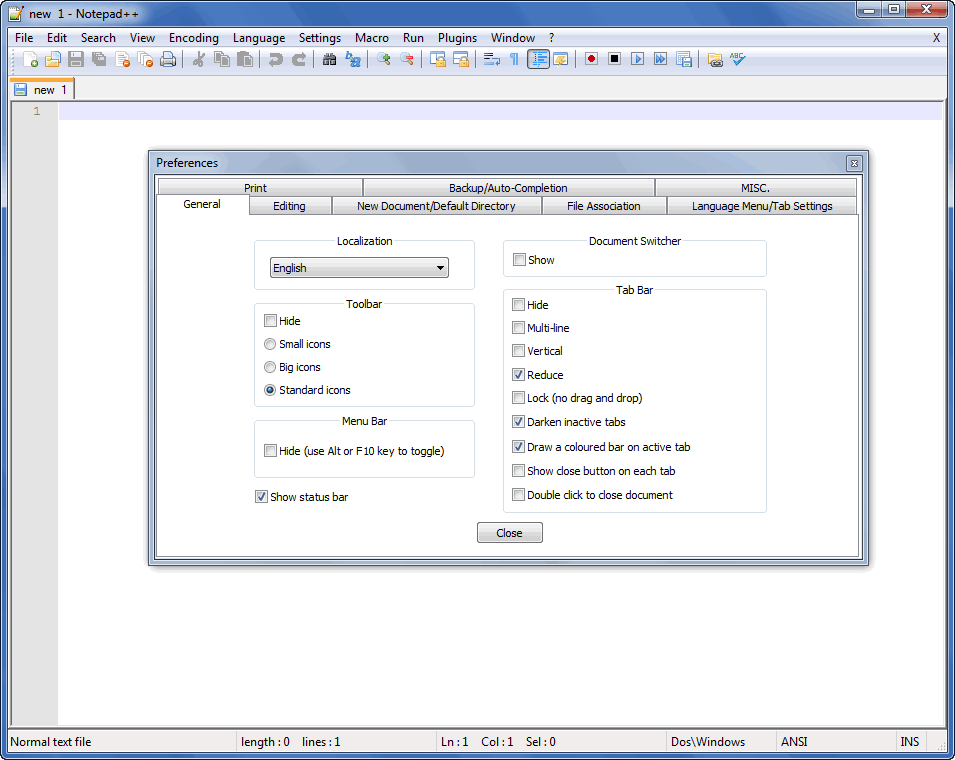Click the New file toolbar icon

point(30,60)
